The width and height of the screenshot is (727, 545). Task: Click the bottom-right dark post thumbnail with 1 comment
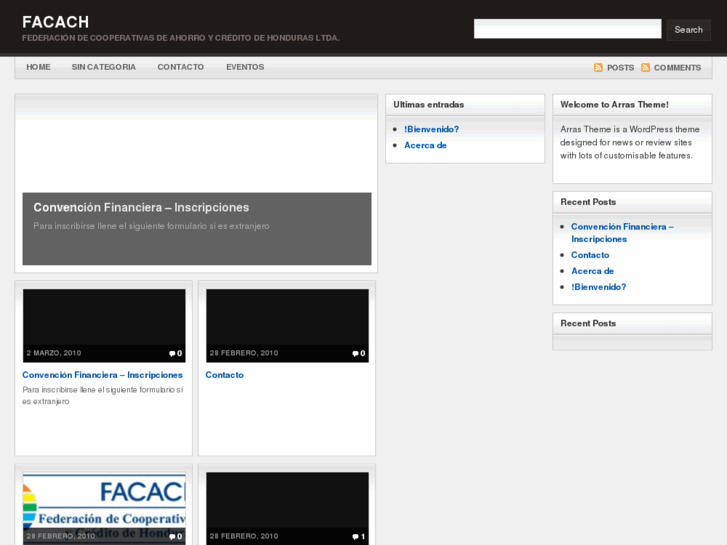287,508
